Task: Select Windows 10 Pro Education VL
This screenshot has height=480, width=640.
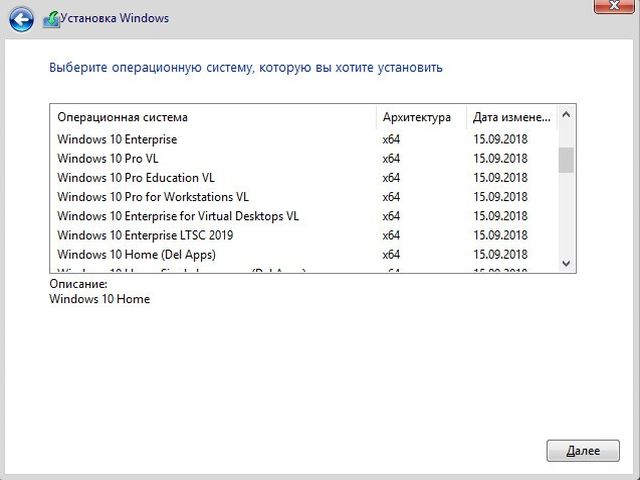Action: (304, 178)
